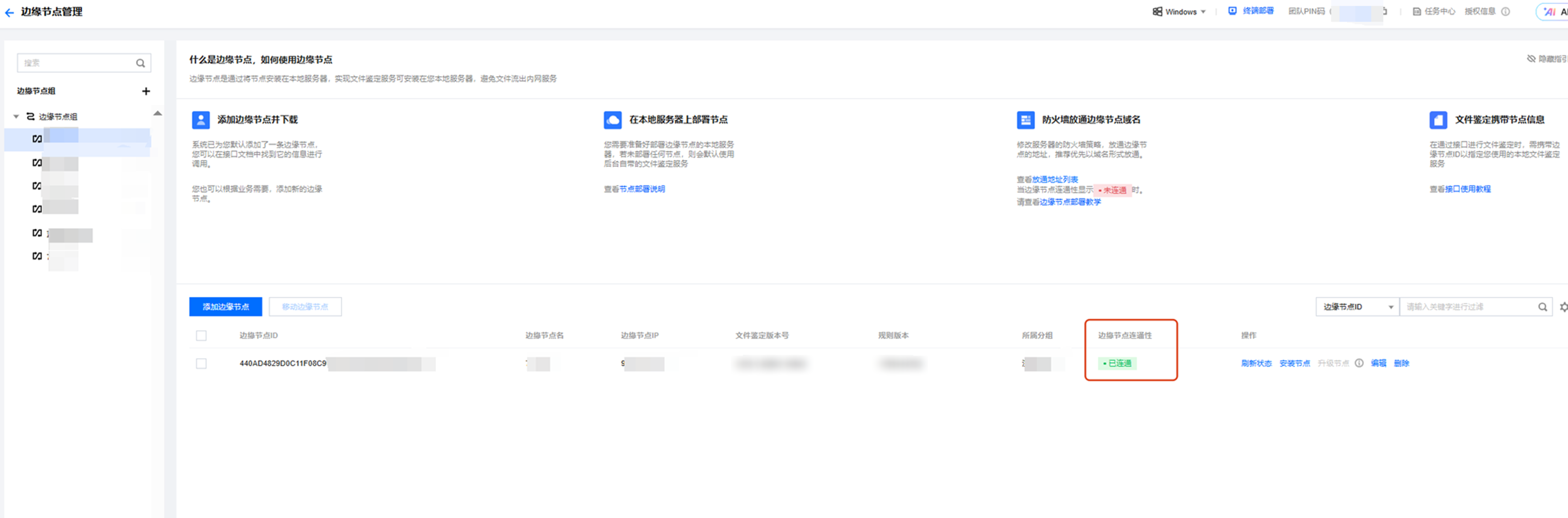
Task: Click 刷新状态 for the node row
Action: point(1256,363)
